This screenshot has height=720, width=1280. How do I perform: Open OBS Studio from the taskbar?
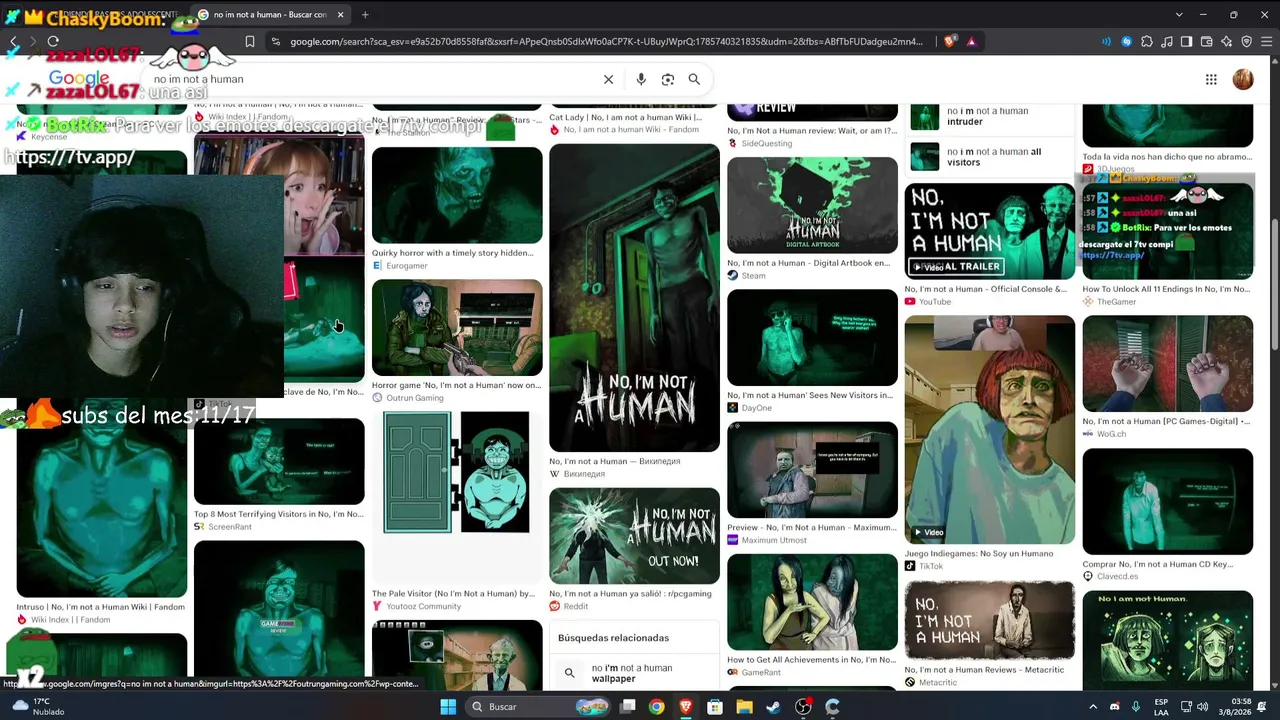click(x=803, y=707)
